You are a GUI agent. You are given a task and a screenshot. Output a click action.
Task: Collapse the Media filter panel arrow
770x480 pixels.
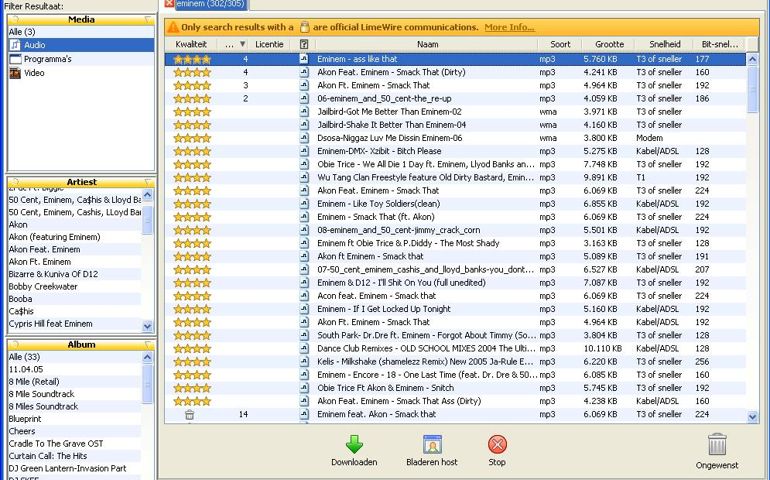pos(148,20)
